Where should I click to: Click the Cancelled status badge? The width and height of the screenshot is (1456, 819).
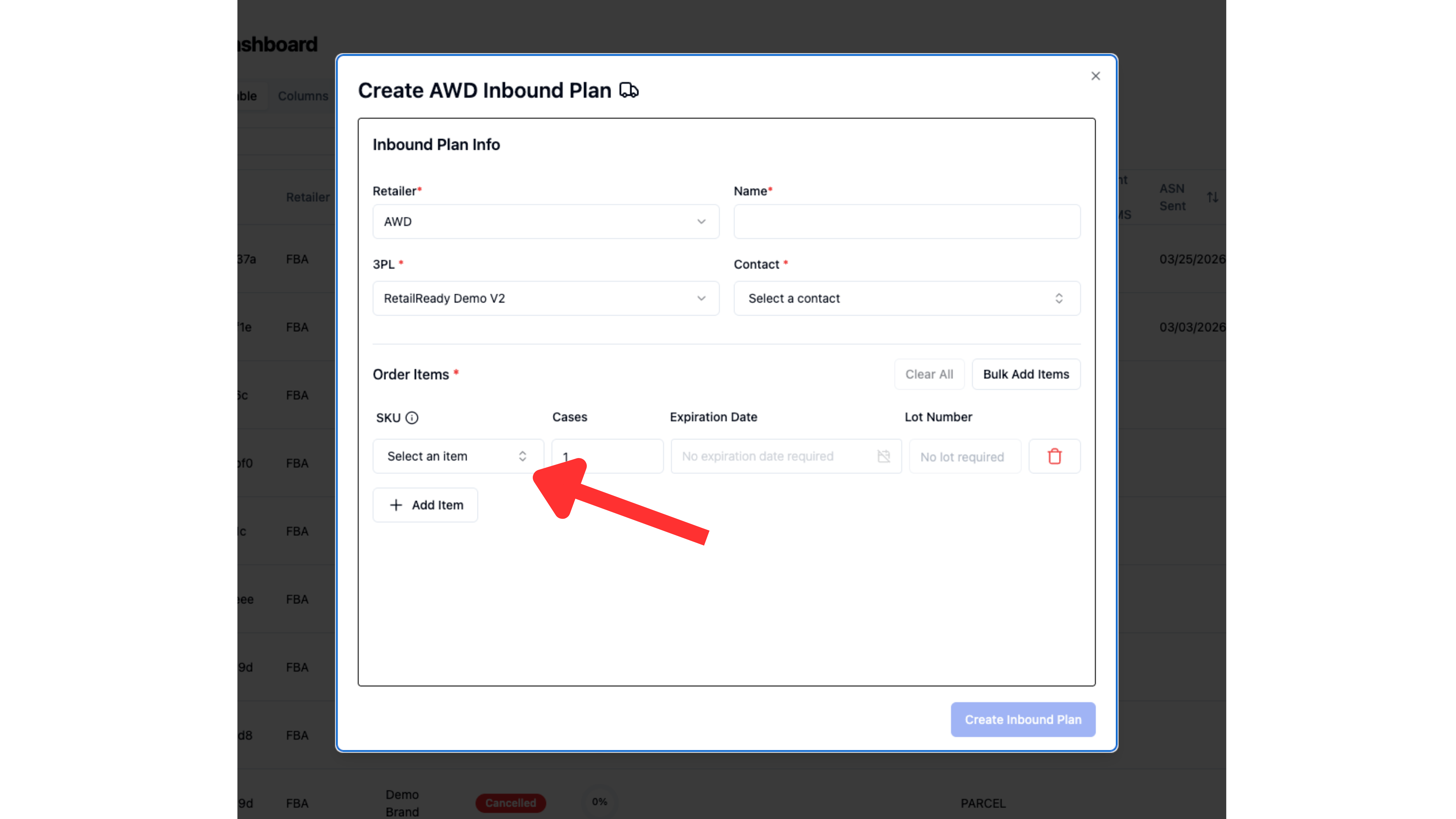pyautogui.click(x=510, y=803)
